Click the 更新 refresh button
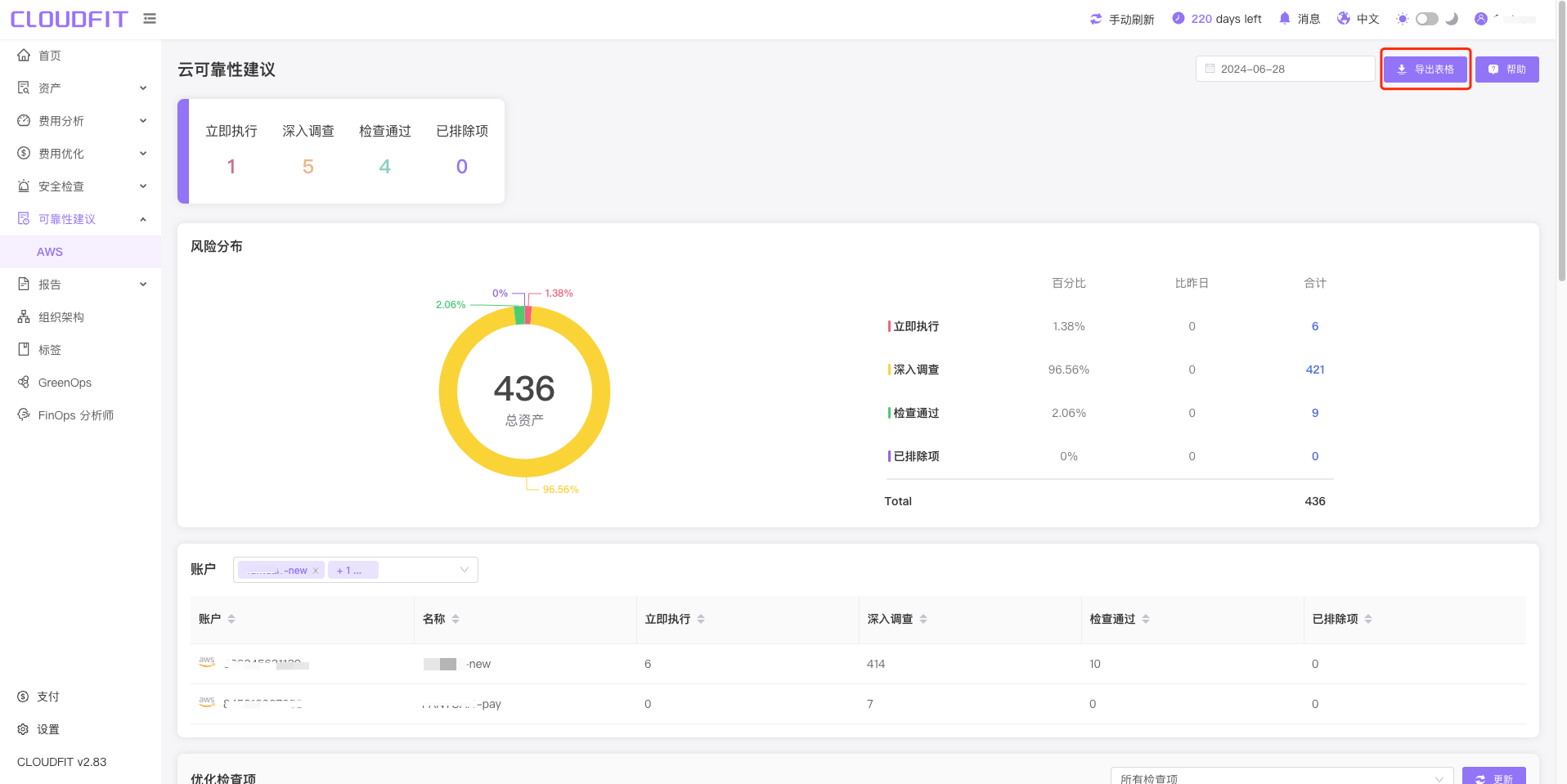The image size is (1567, 784). [x=1493, y=777]
